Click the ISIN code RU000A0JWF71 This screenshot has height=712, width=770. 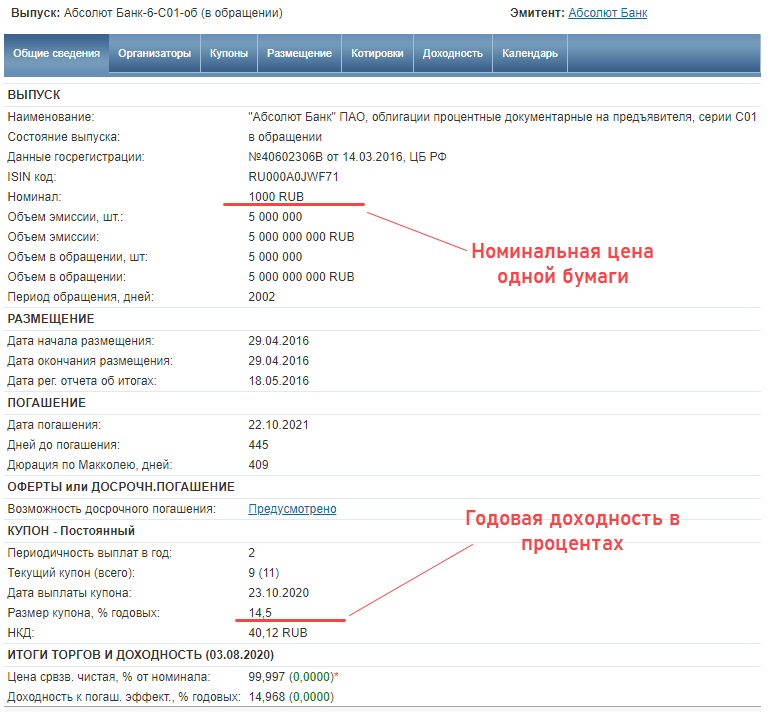point(293,177)
